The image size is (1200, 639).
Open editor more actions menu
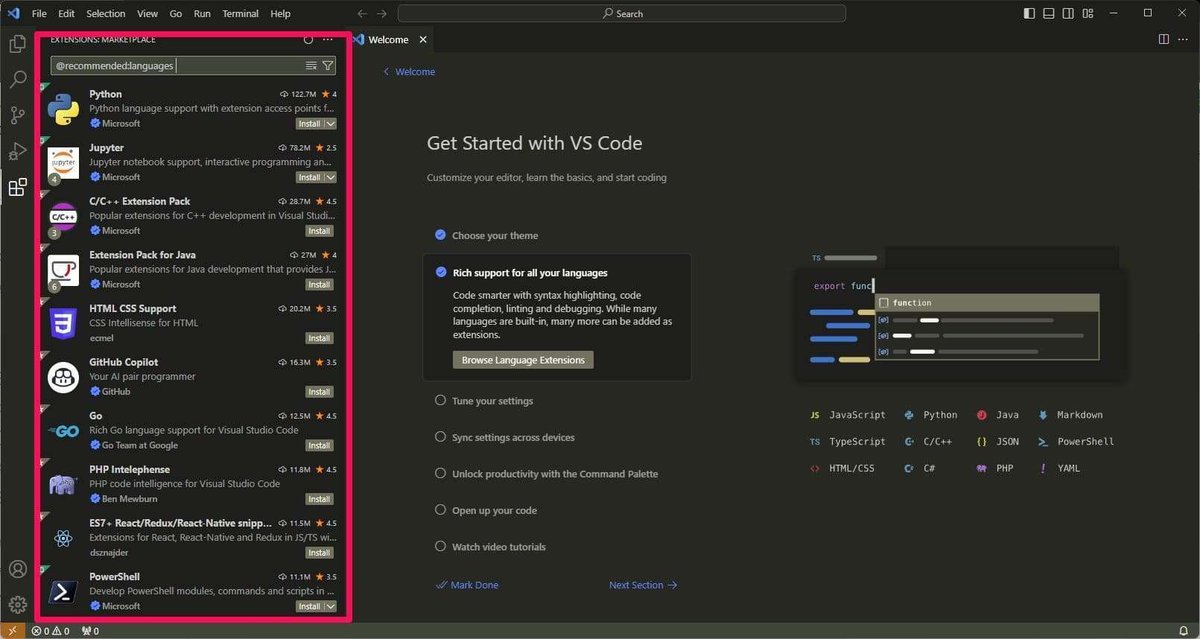point(1184,39)
